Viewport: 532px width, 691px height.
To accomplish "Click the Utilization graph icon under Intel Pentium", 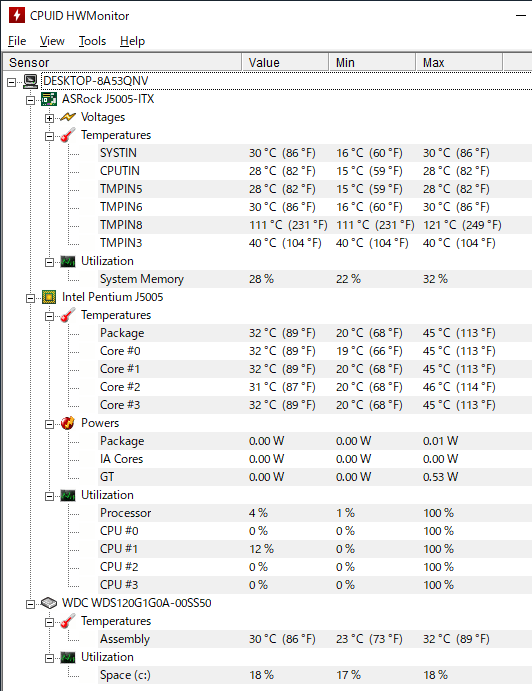I will coord(68,495).
